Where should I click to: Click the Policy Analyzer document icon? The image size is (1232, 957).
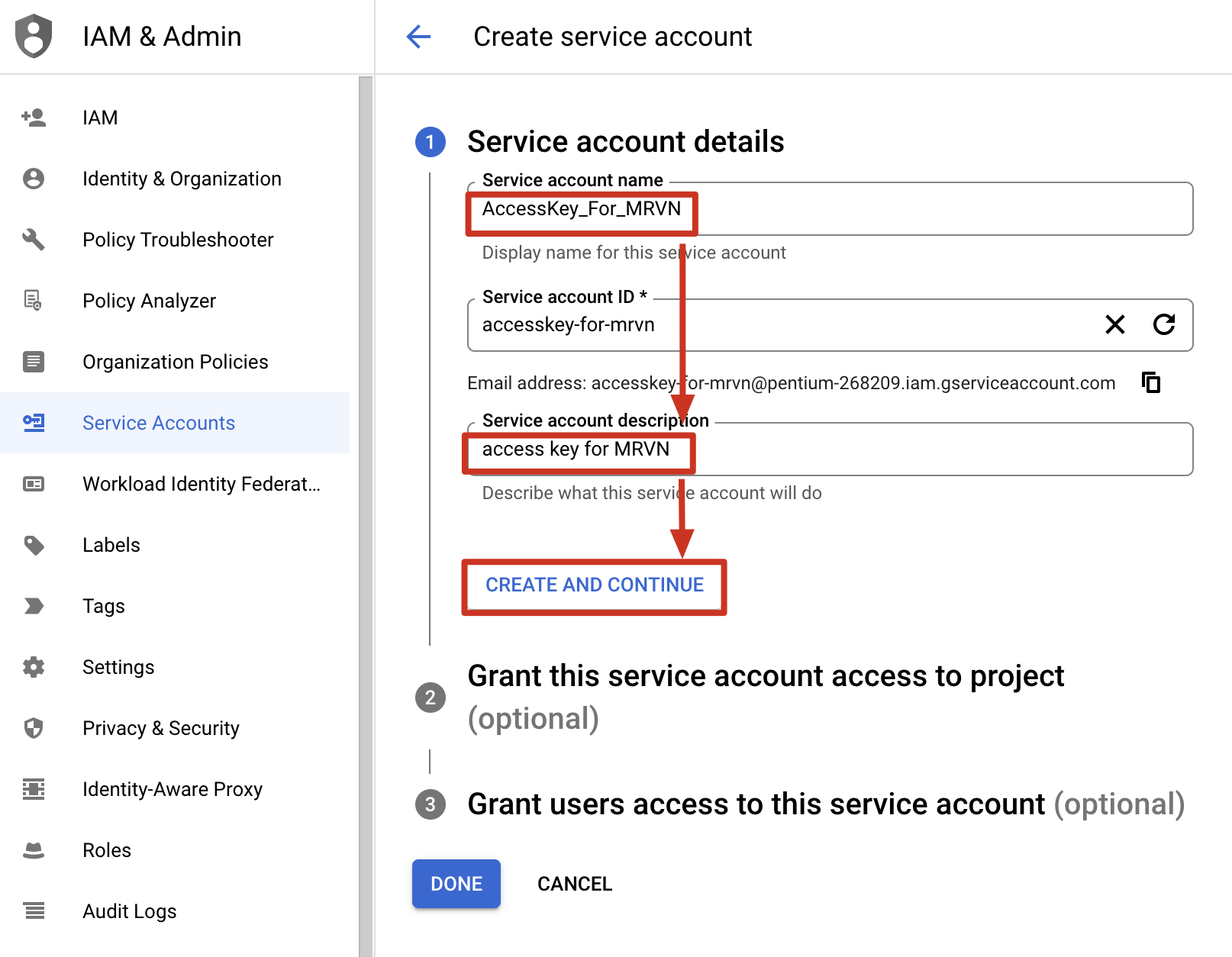point(34,301)
